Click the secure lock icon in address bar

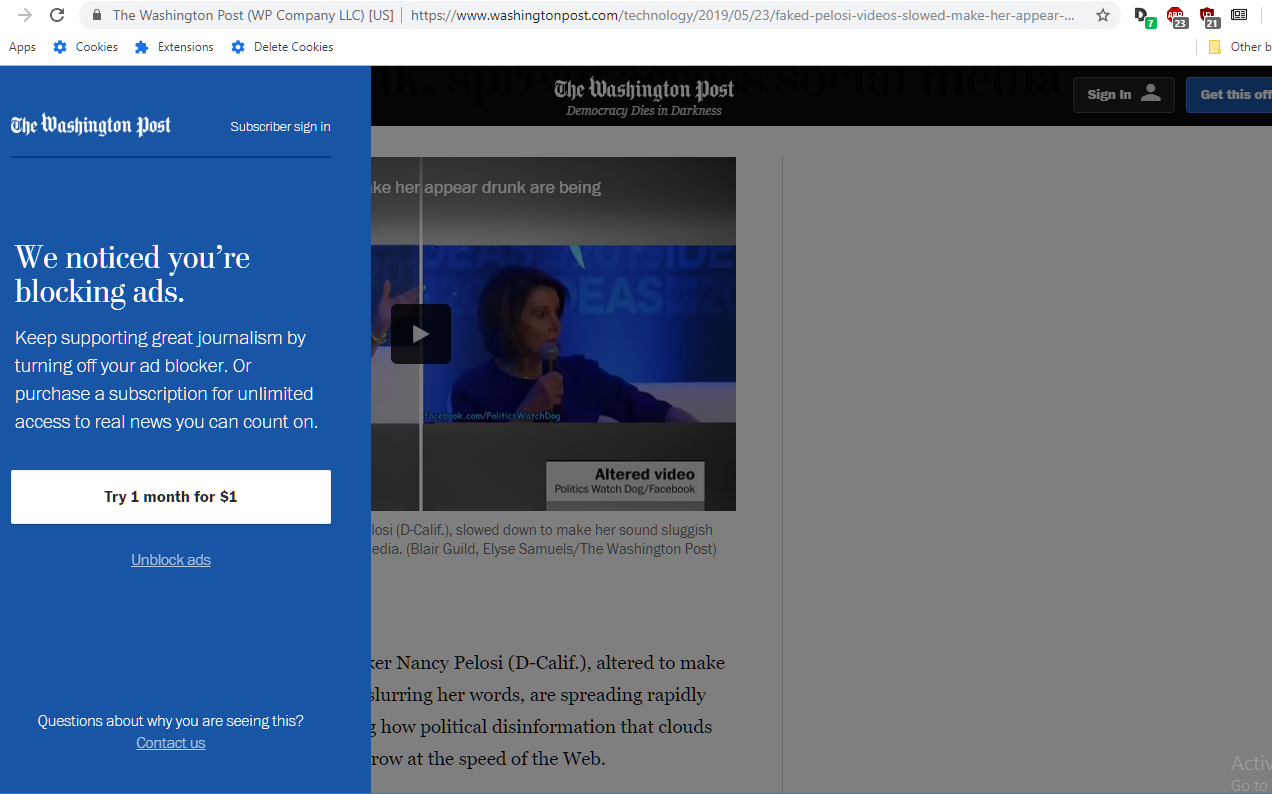tap(97, 15)
